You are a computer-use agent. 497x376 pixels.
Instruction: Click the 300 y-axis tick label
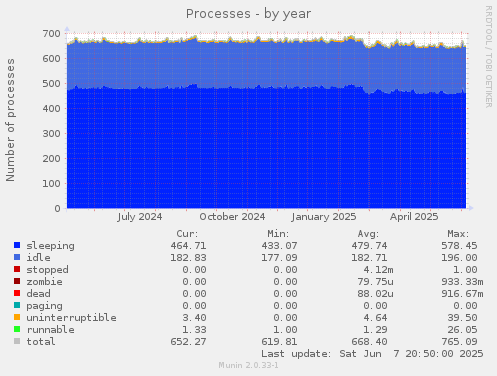(x=52, y=134)
